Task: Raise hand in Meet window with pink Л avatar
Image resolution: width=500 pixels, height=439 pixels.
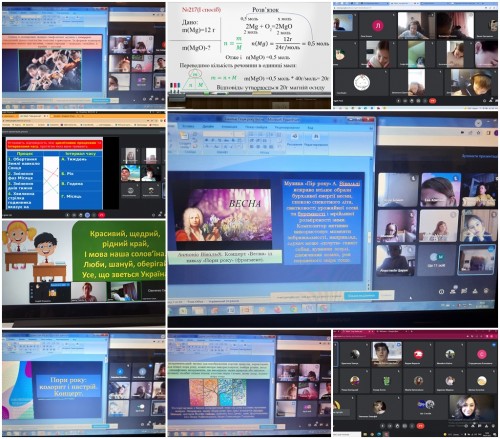Action: (412, 100)
